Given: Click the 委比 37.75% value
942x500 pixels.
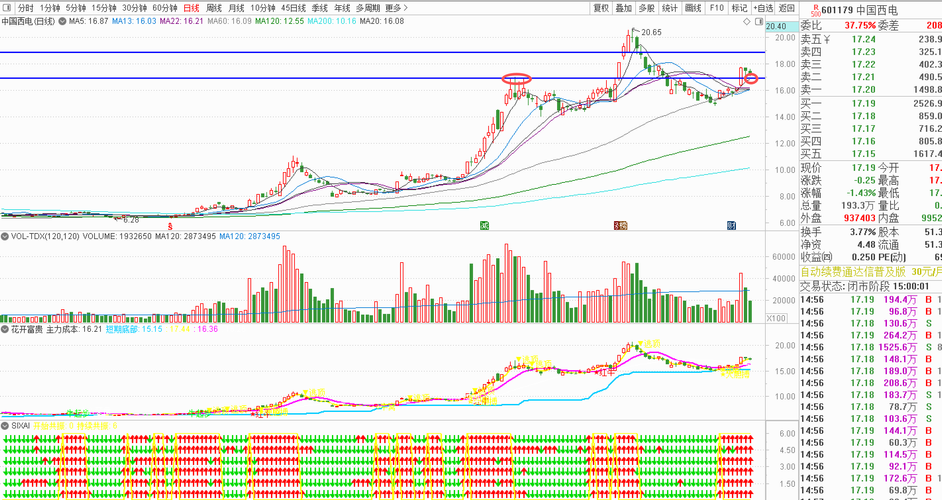Looking at the screenshot, I should point(860,26).
